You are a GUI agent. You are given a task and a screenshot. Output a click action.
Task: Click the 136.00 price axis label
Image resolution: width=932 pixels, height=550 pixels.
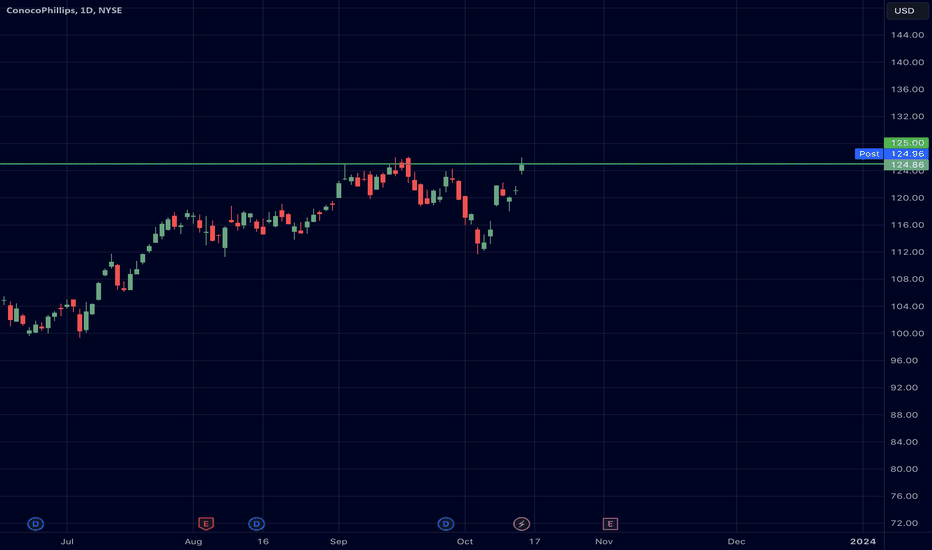907,89
